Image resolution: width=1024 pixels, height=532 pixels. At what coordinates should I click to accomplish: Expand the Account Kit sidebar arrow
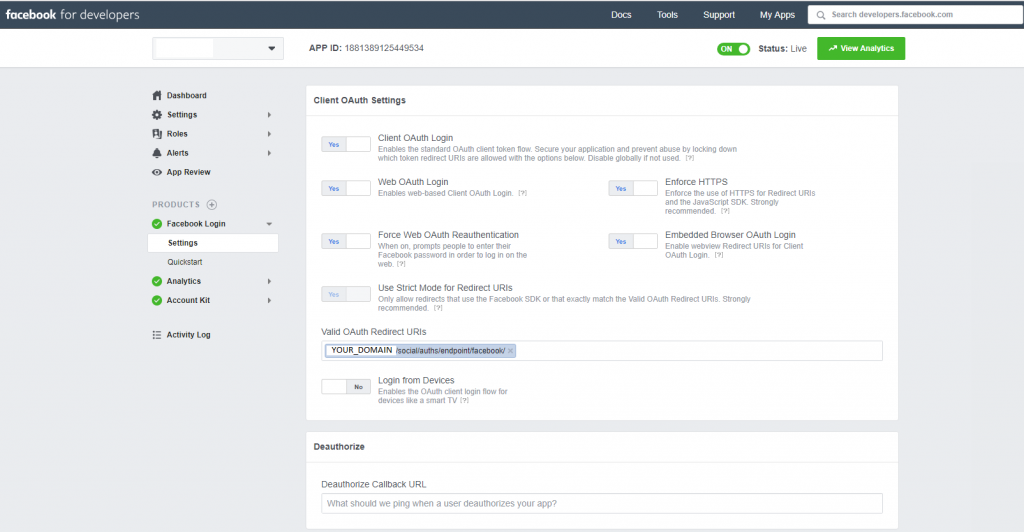pos(269,300)
